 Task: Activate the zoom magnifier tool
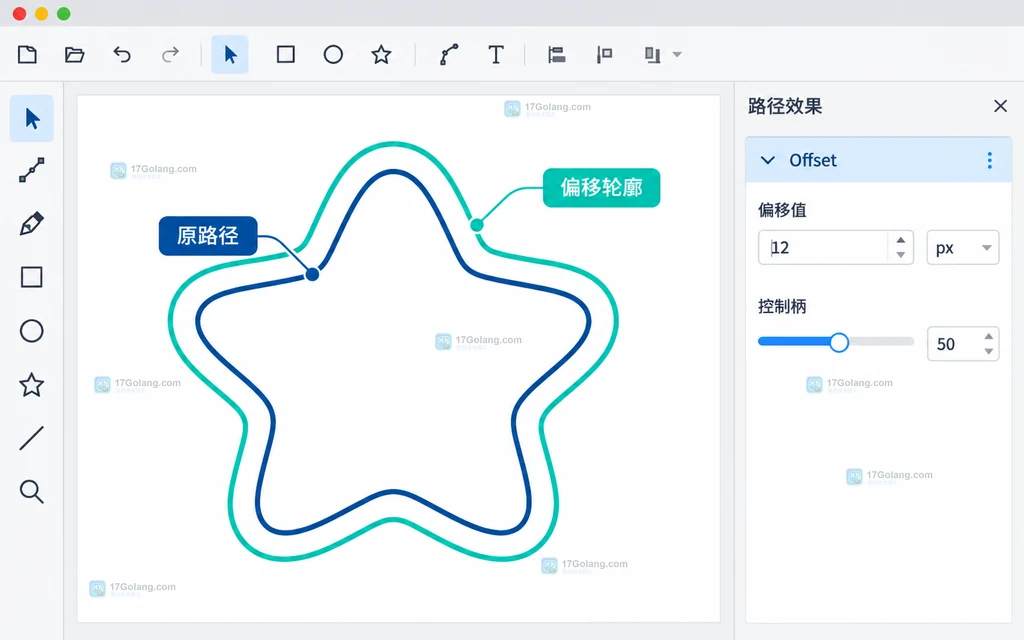coord(31,492)
